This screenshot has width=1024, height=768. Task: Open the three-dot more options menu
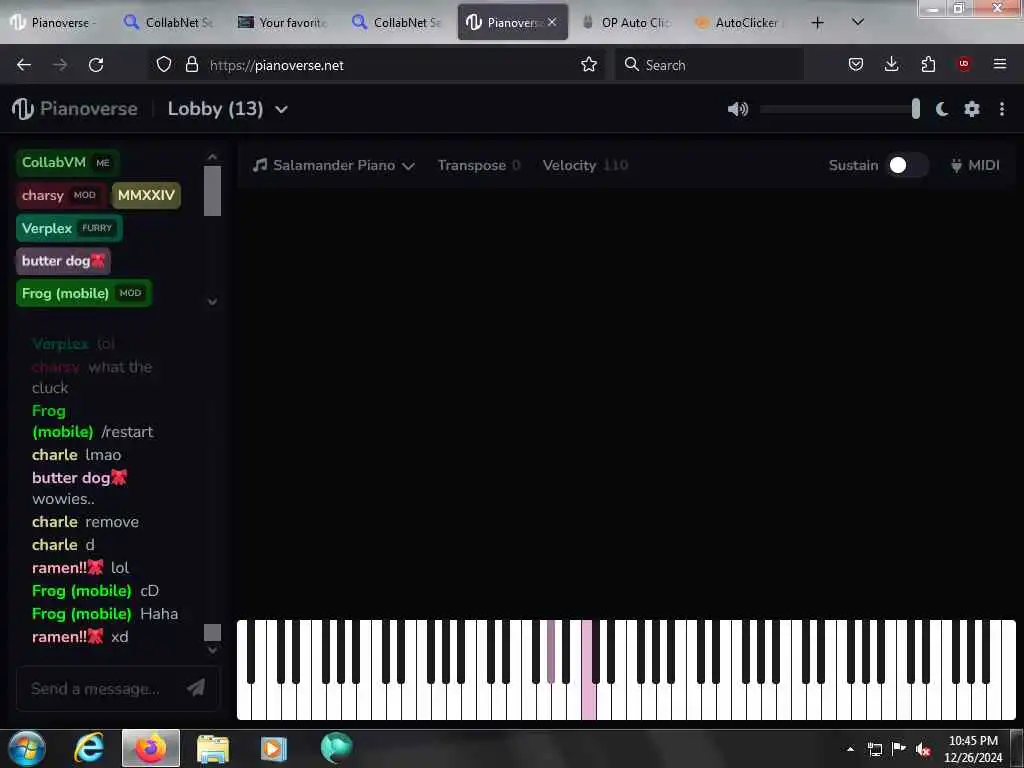click(1002, 109)
